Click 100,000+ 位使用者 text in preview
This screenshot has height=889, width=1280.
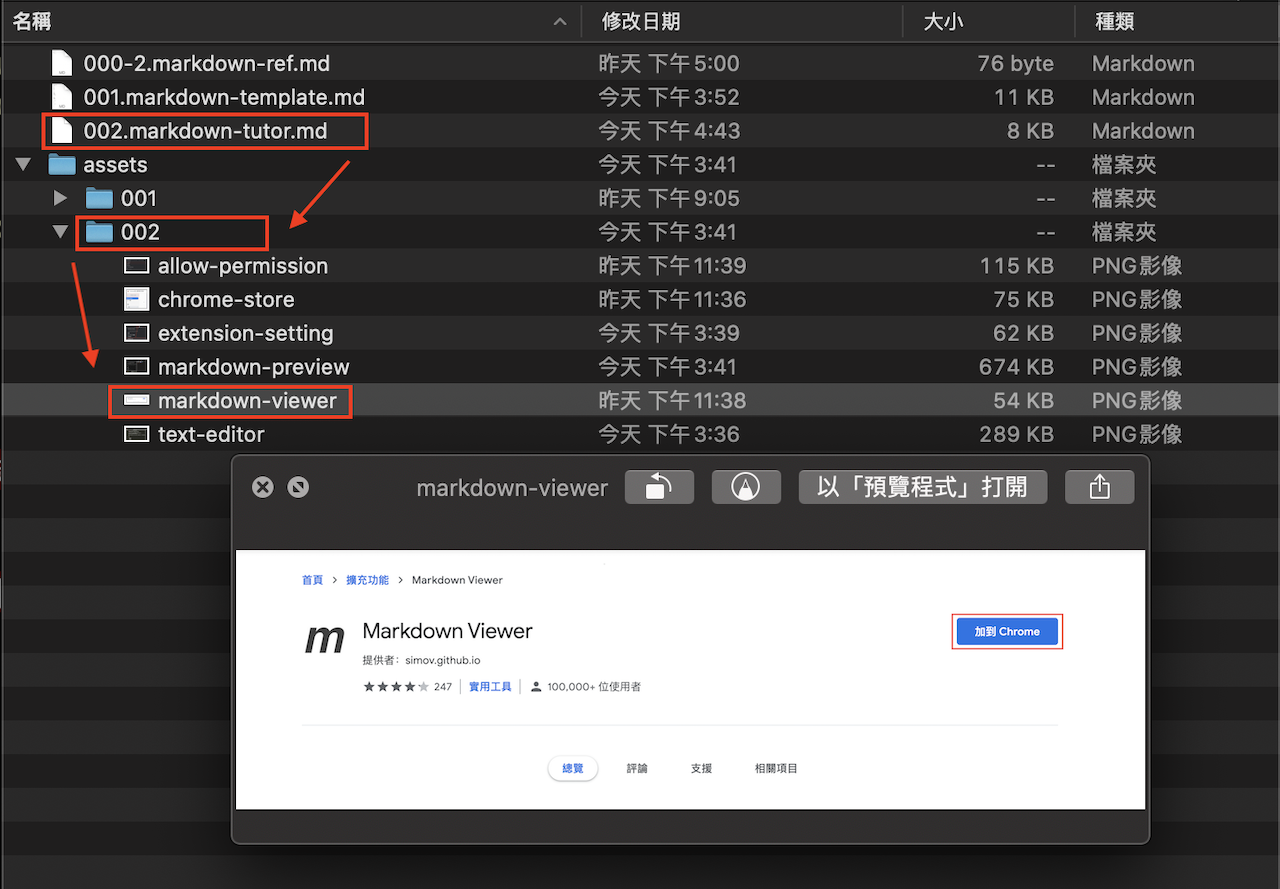(x=594, y=687)
